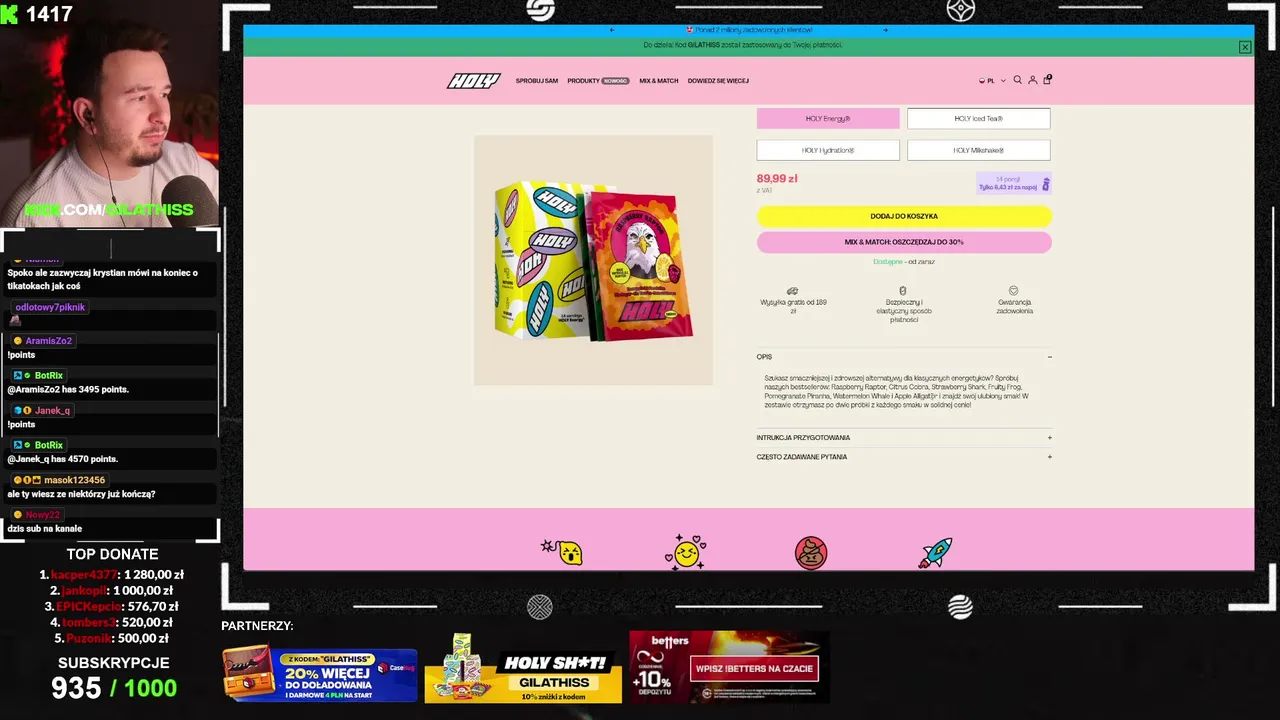
Task: Click the HOLY SH*T GILATHISS partner banner
Action: pyautogui.click(x=523, y=668)
